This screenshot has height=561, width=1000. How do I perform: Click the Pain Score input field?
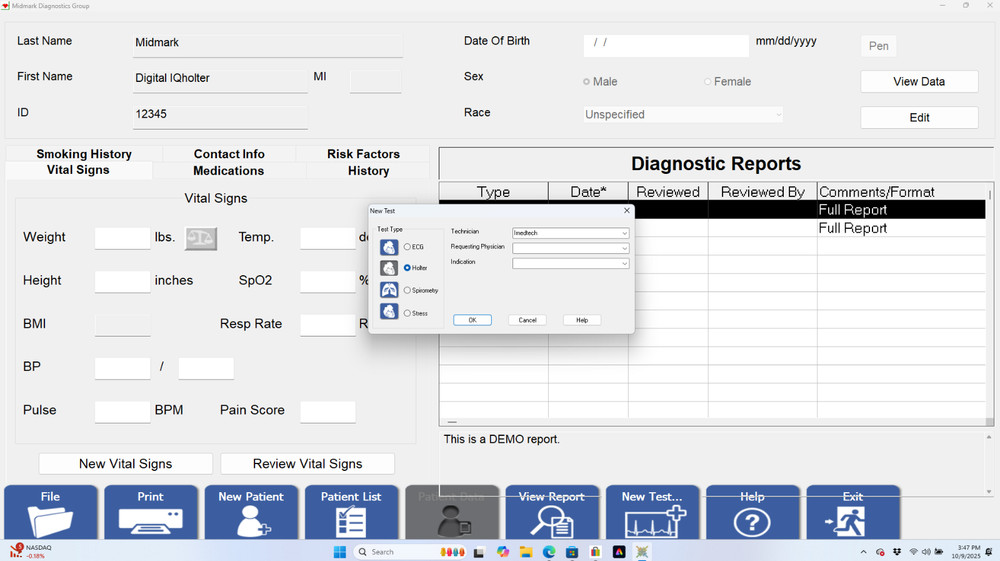[328, 411]
